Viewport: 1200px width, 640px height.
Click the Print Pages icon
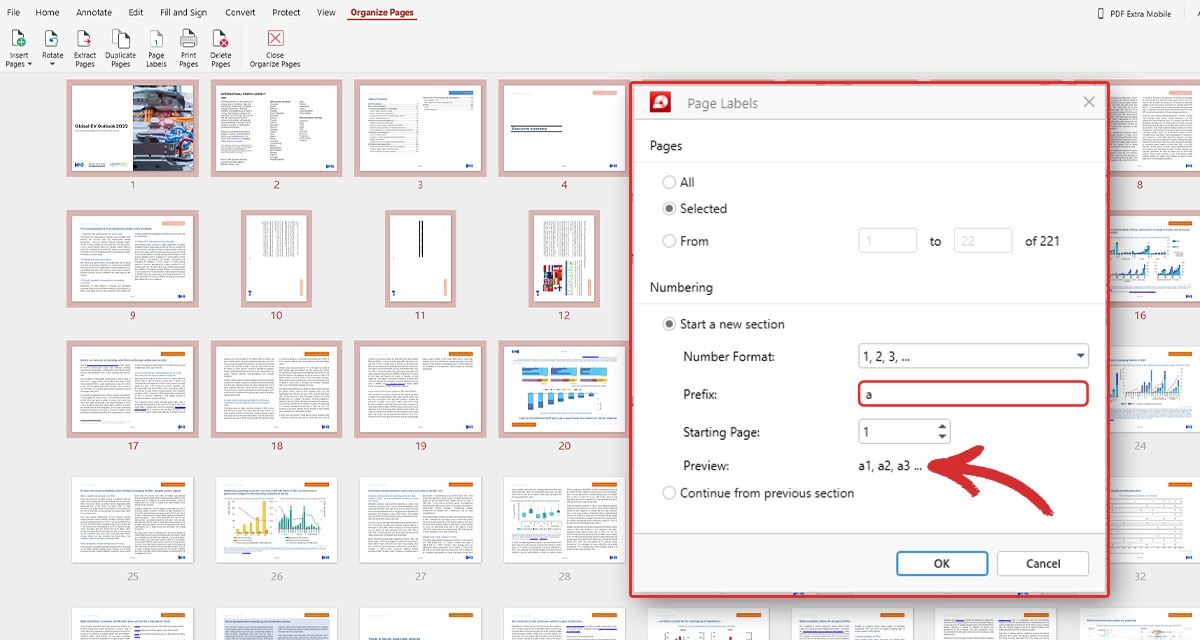pos(188,38)
